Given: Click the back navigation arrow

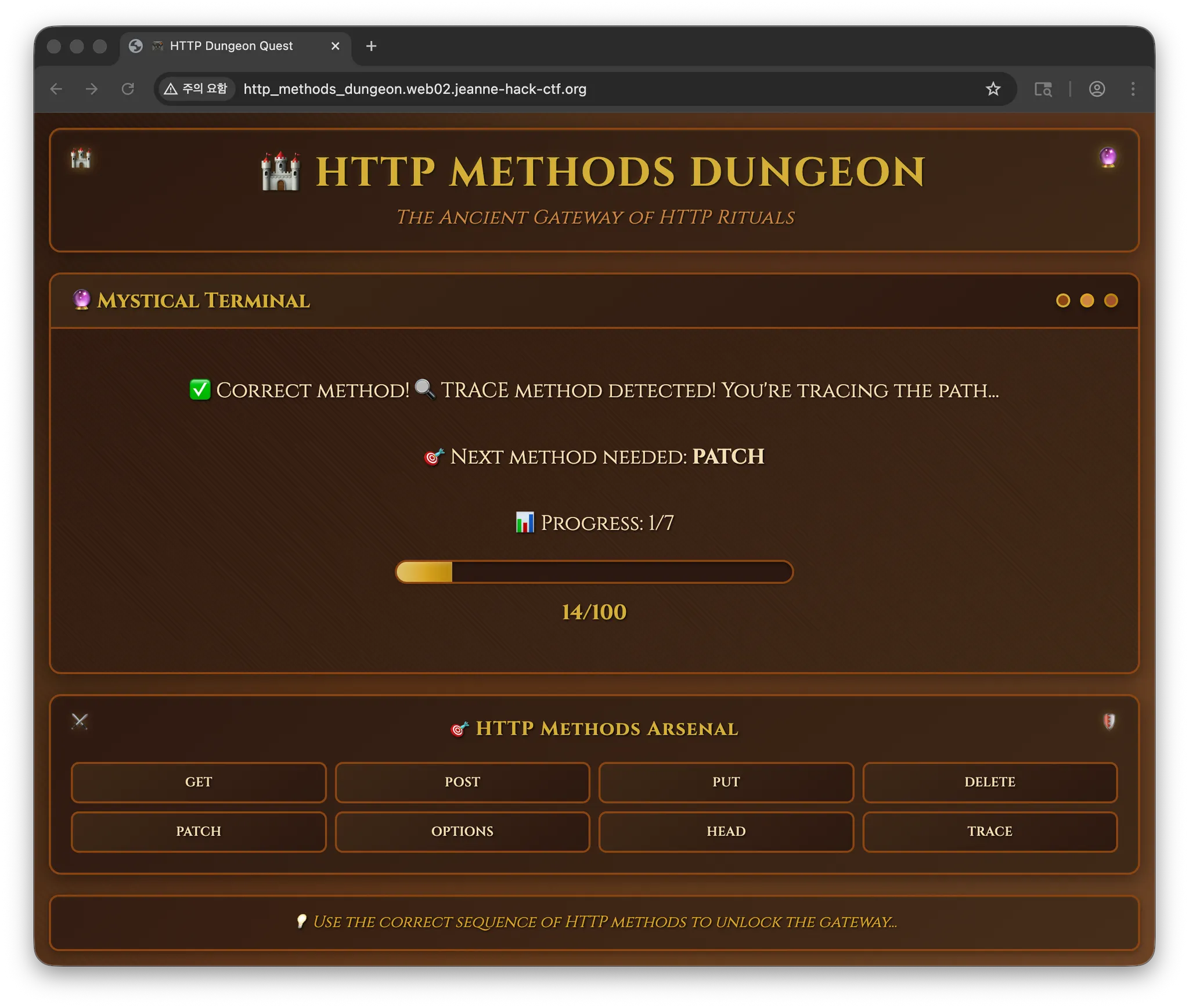Looking at the screenshot, I should pos(56,89).
